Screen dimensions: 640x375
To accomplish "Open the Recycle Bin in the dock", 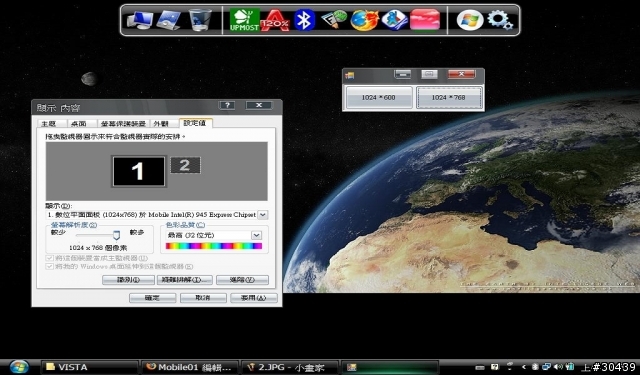I will point(200,20).
